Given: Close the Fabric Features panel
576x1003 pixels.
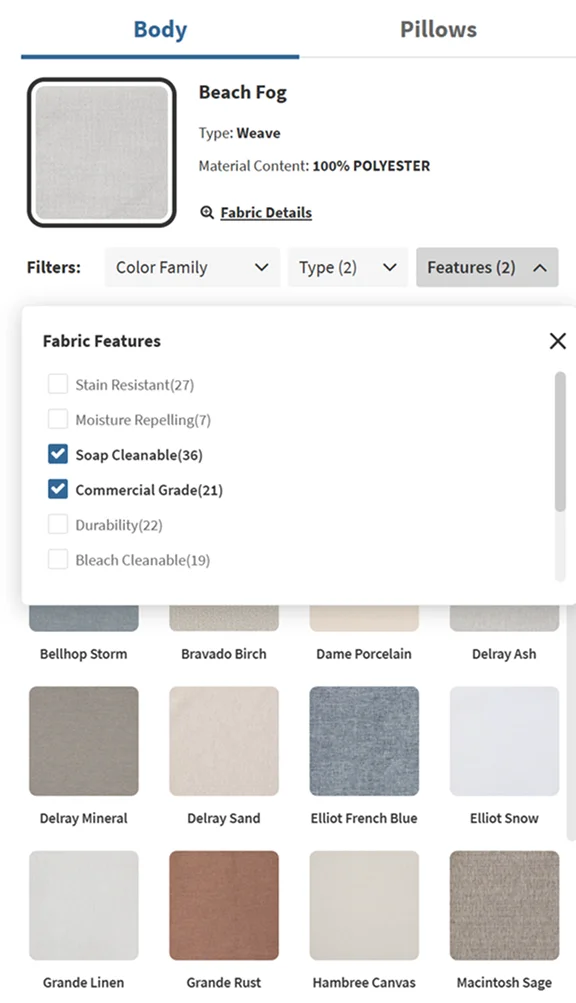Looking at the screenshot, I should [557, 341].
